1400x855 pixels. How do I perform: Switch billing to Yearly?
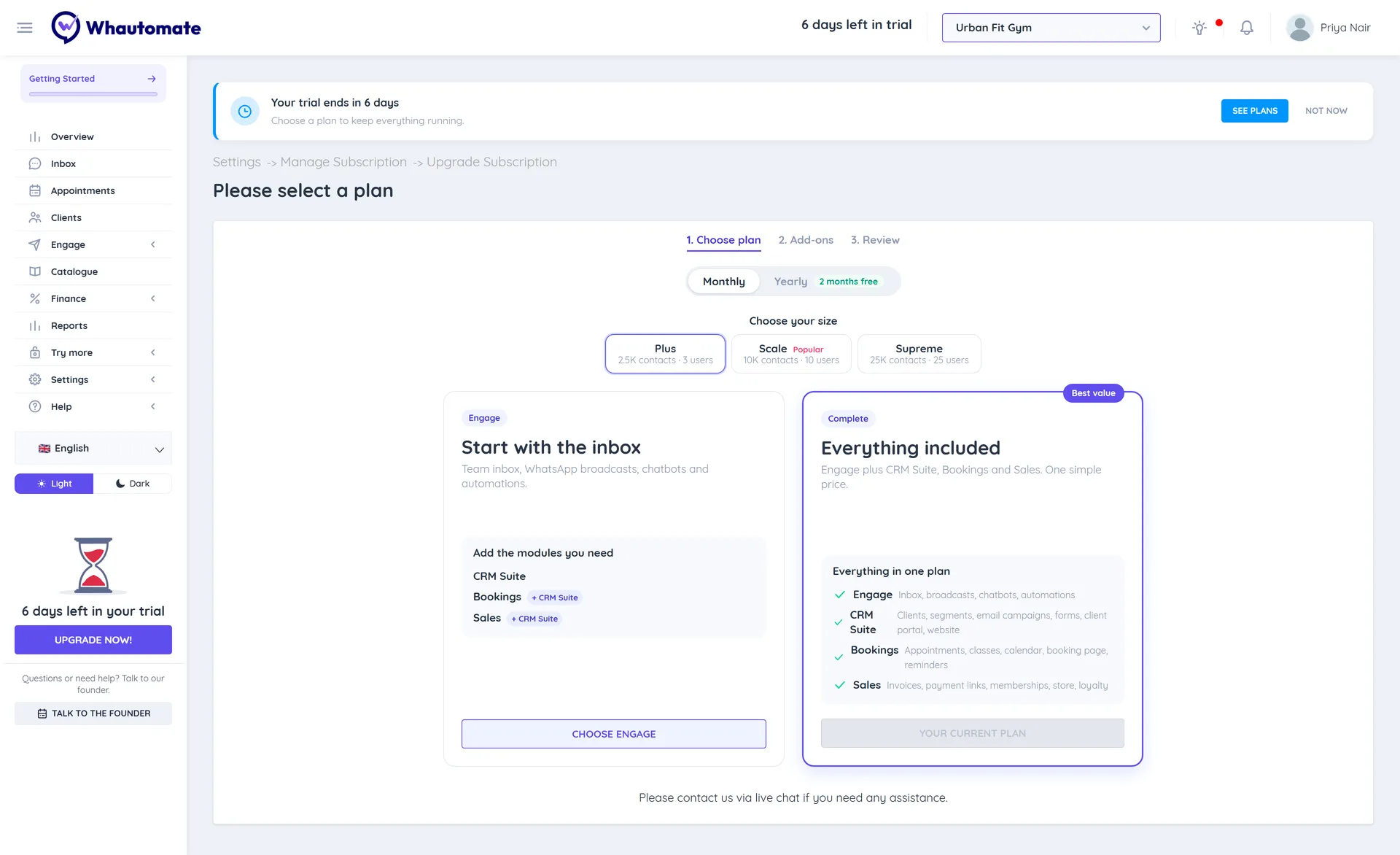(828, 282)
